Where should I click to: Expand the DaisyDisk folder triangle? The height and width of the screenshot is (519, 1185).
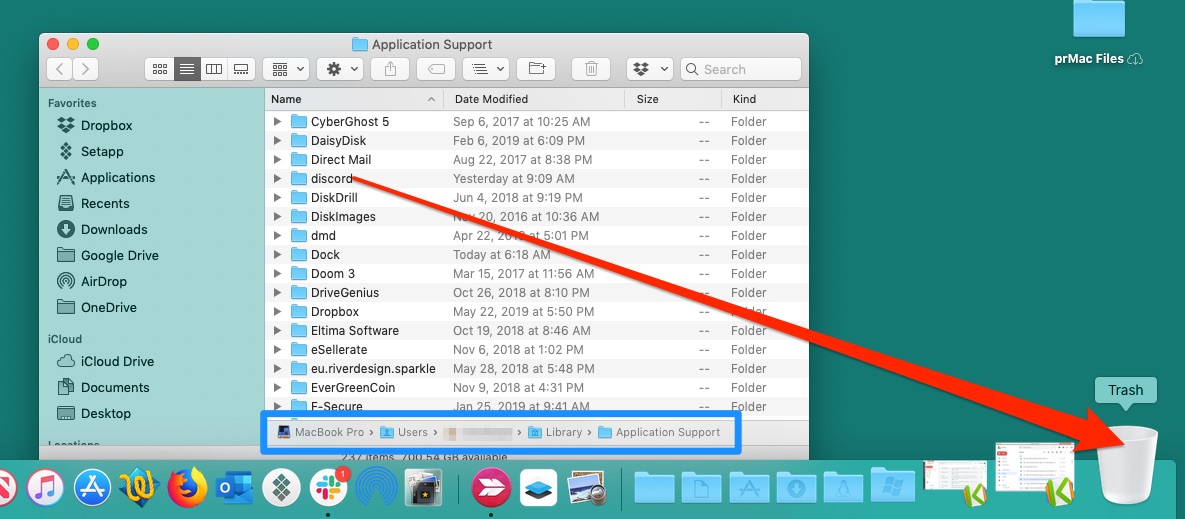coord(277,141)
